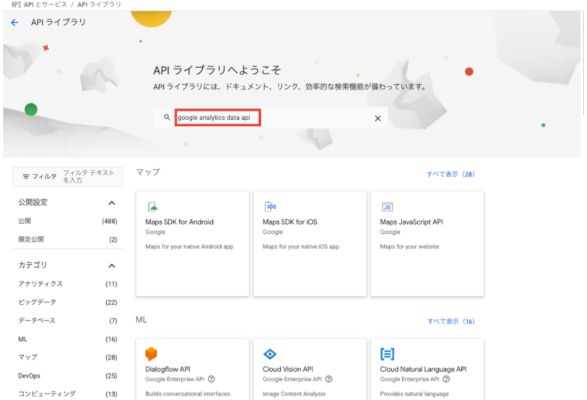Viewport: 587px width, 400px height.
Task: Click help icon under Cloud Natural Language API
Action: (446, 379)
